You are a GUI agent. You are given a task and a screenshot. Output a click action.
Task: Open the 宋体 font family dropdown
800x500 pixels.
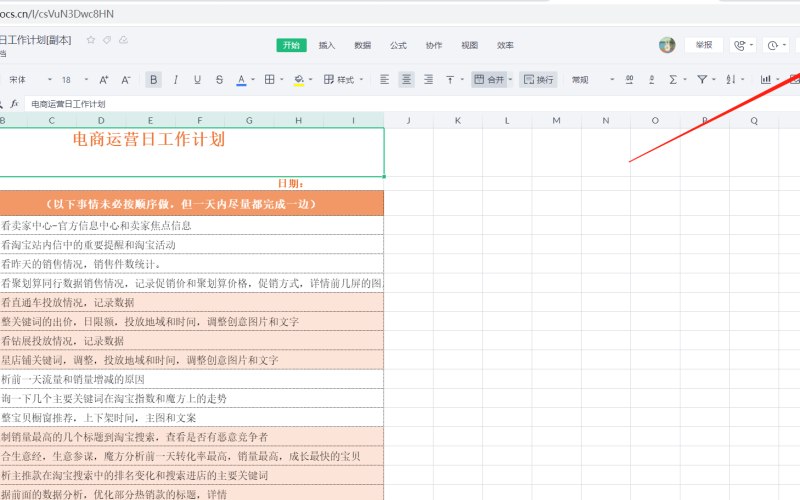[x=30, y=80]
